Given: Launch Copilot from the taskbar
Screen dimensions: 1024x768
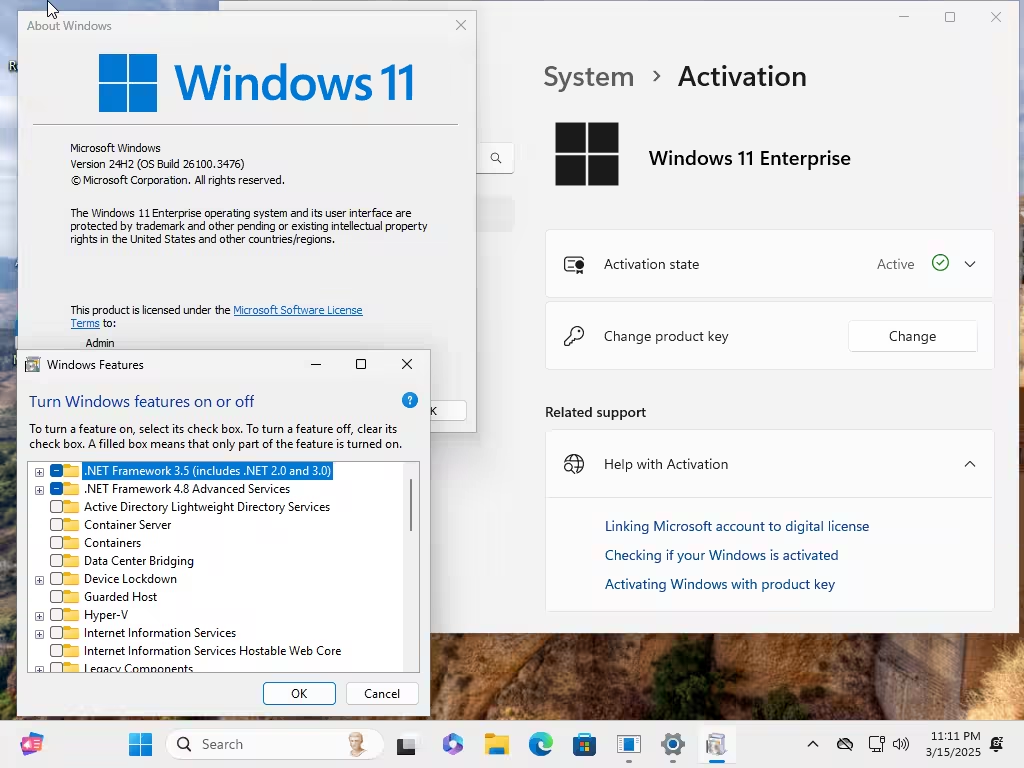Looking at the screenshot, I should (453, 744).
